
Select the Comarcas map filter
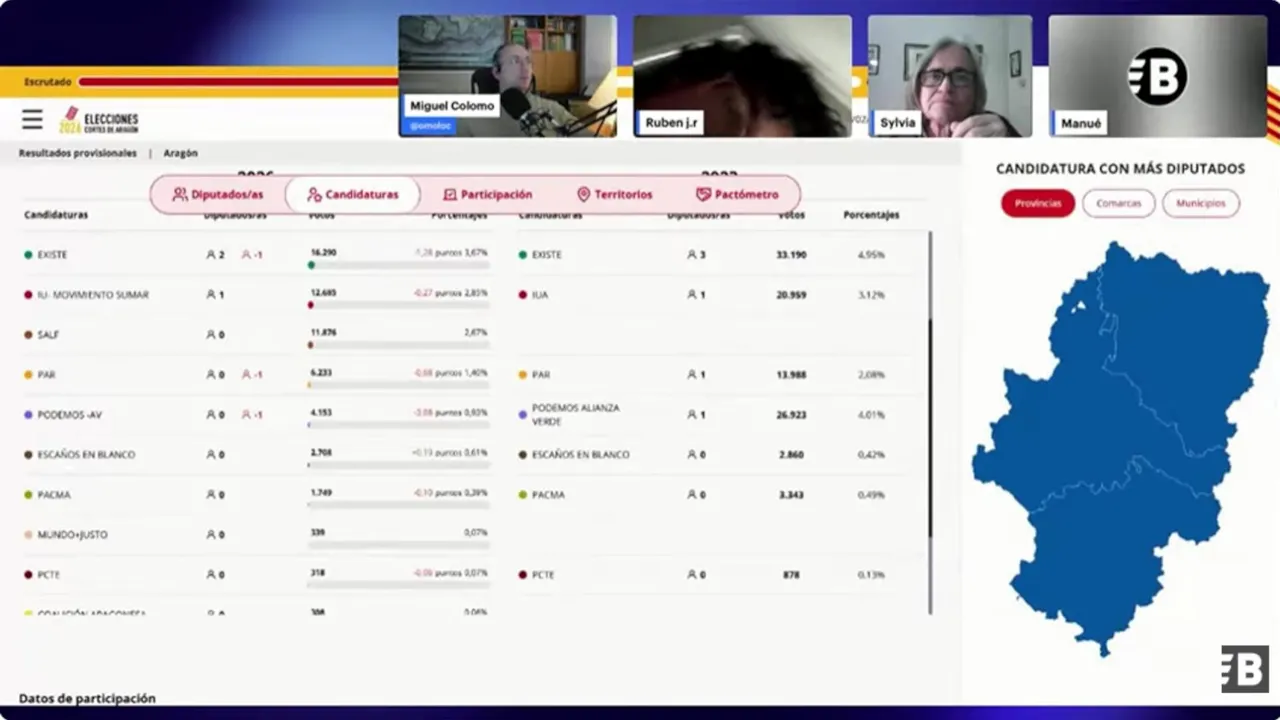tap(1118, 203)
